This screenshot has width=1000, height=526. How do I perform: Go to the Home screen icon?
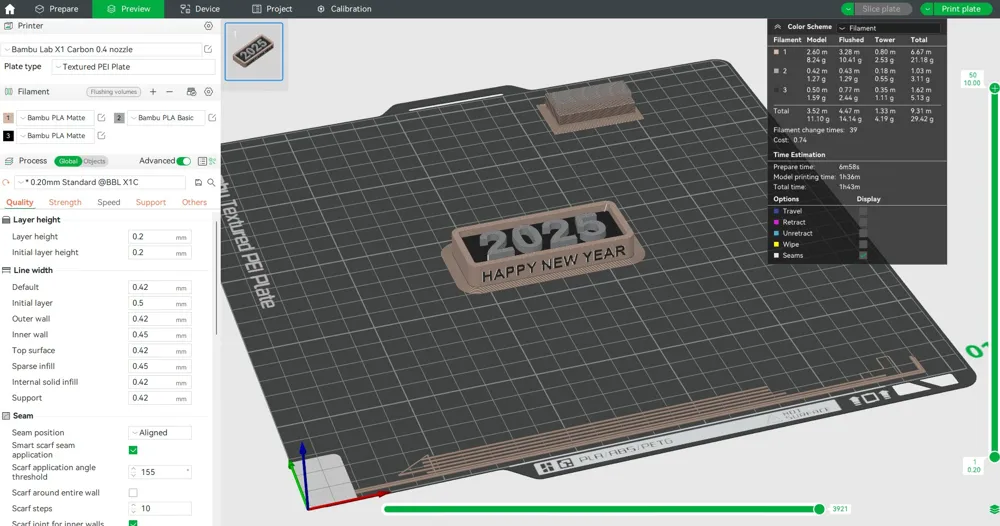10,9
